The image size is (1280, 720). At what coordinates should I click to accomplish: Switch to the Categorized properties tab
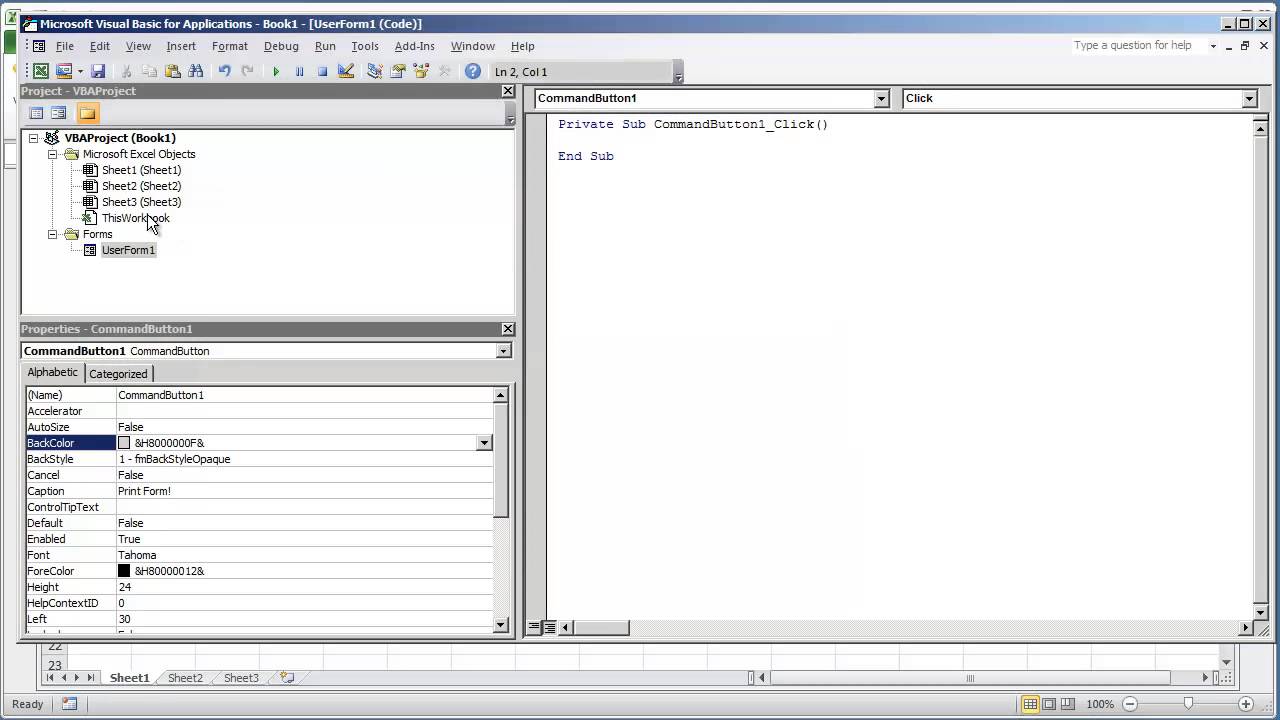point(118,374)
